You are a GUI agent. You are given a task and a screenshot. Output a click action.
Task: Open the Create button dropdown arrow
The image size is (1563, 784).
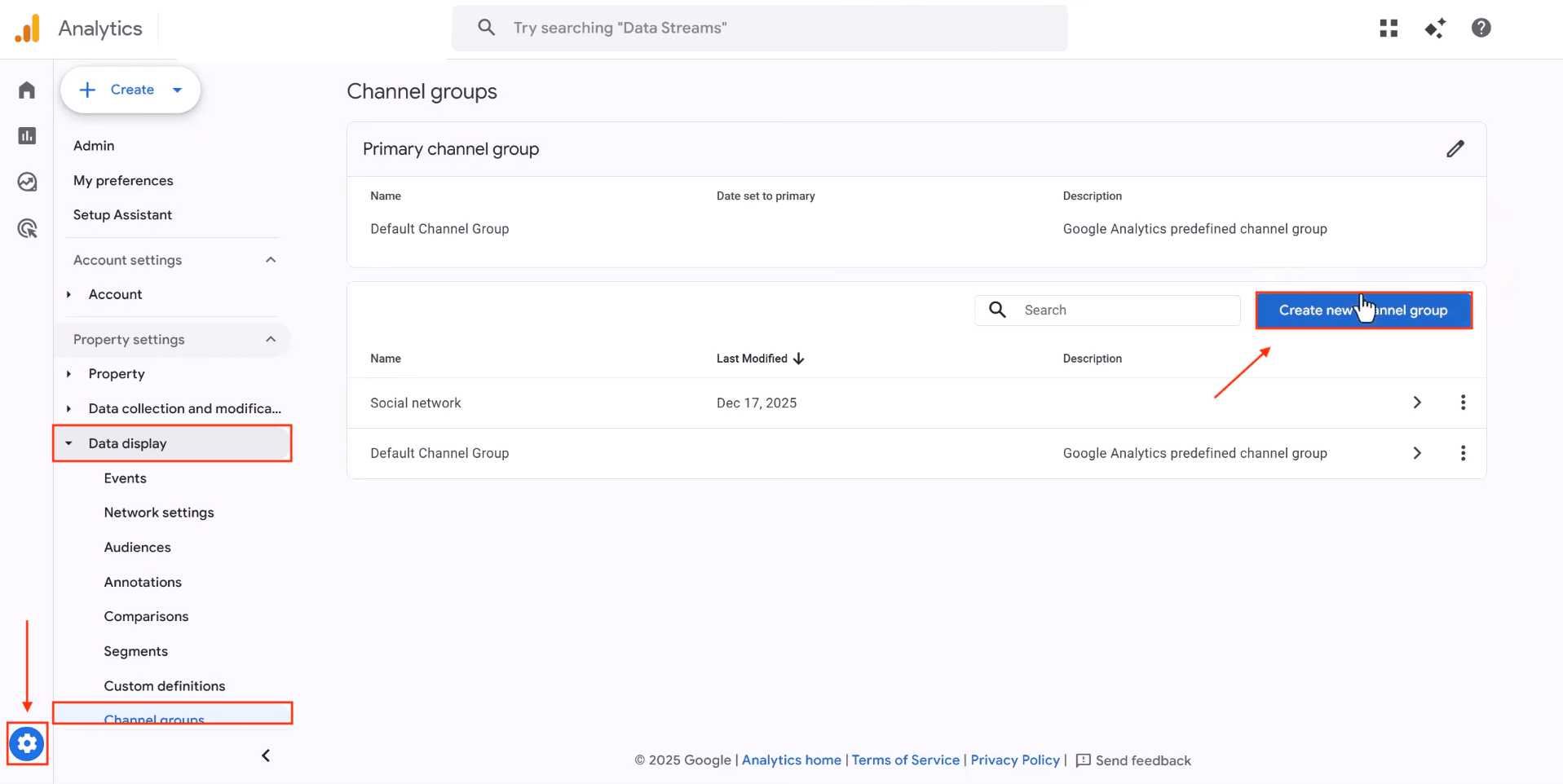coord(178,90)
